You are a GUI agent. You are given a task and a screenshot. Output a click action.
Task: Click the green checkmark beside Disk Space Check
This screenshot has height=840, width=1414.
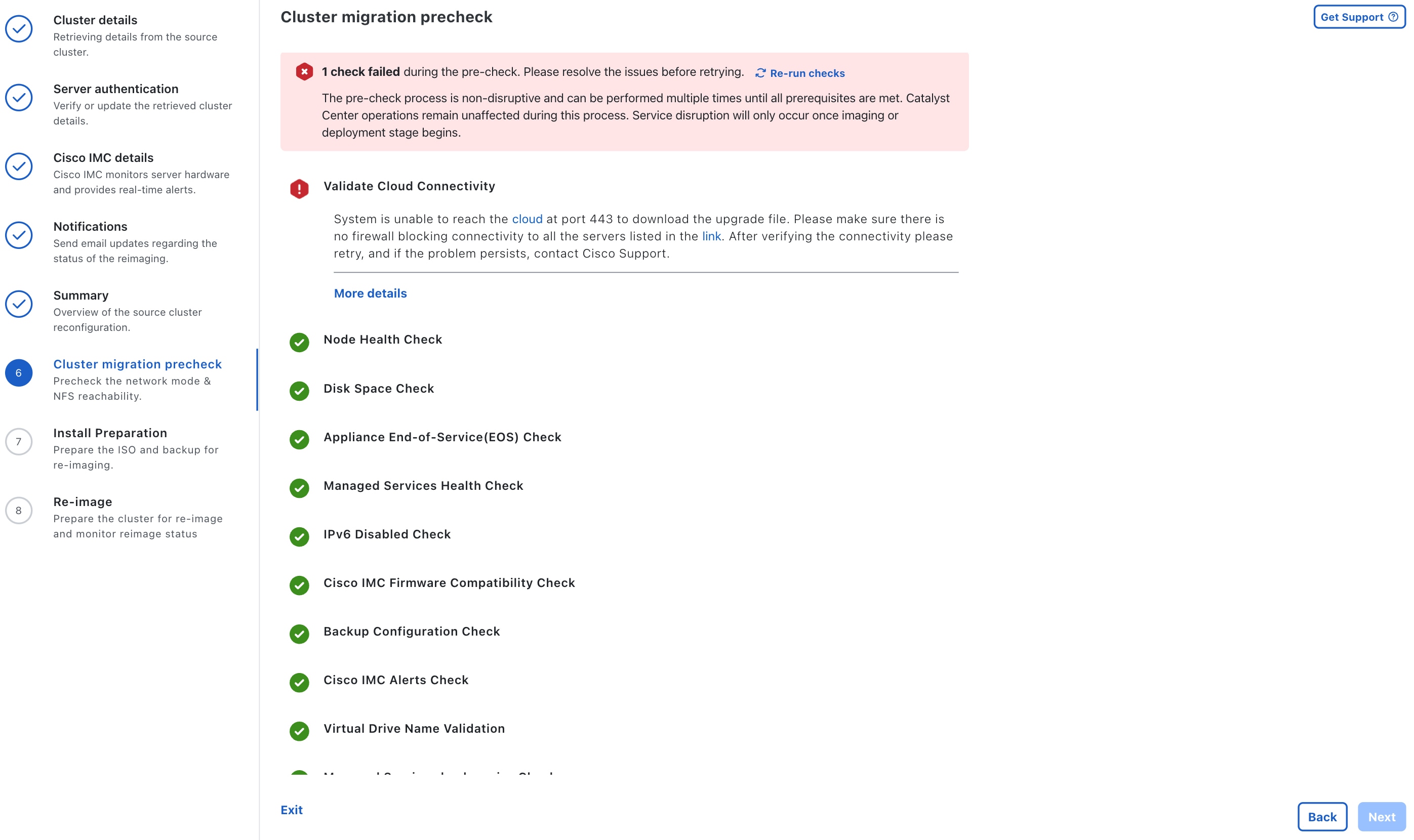click(299, 391)
